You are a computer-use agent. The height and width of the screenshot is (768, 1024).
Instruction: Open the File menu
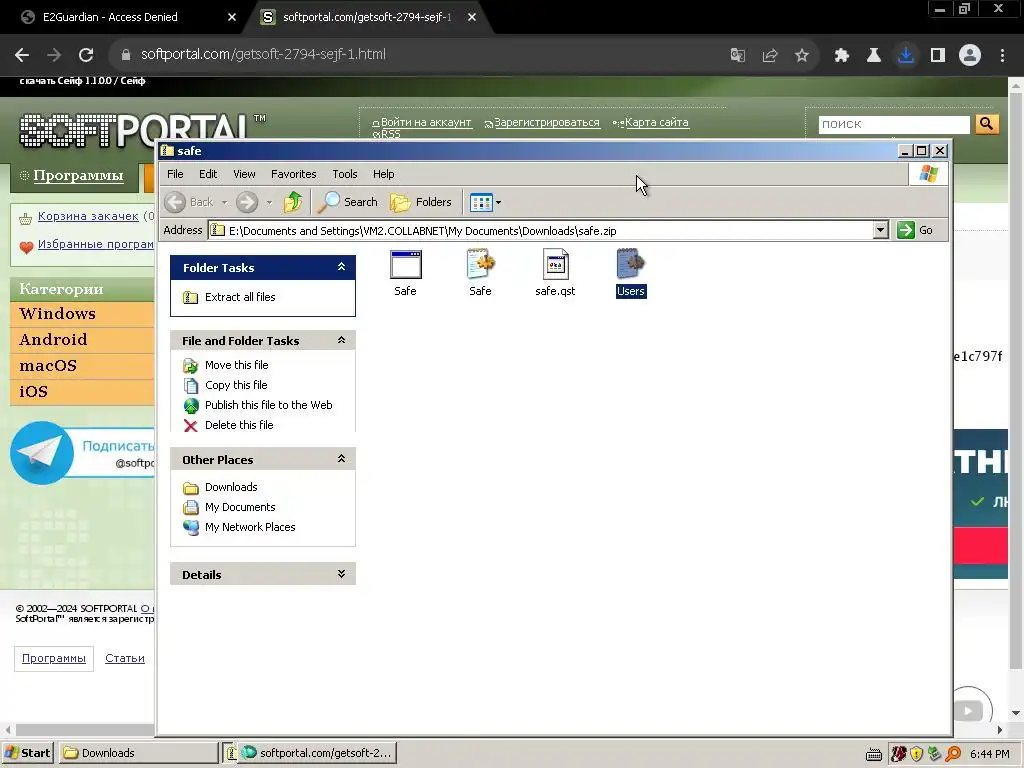tap(175, 174)
